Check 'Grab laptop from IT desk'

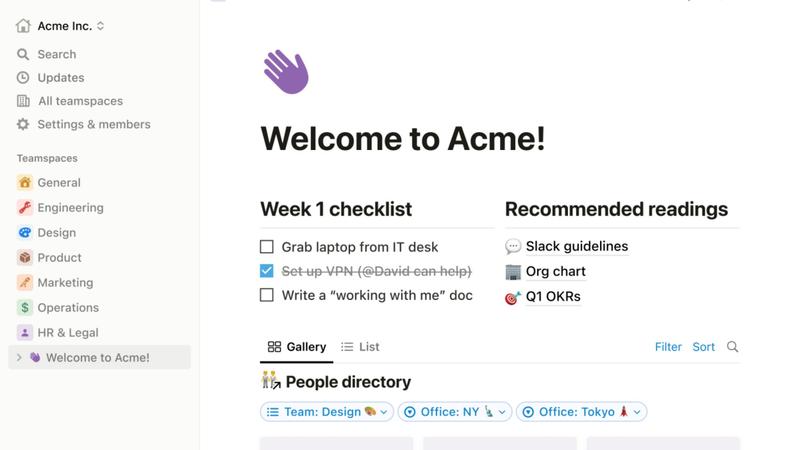267,247
